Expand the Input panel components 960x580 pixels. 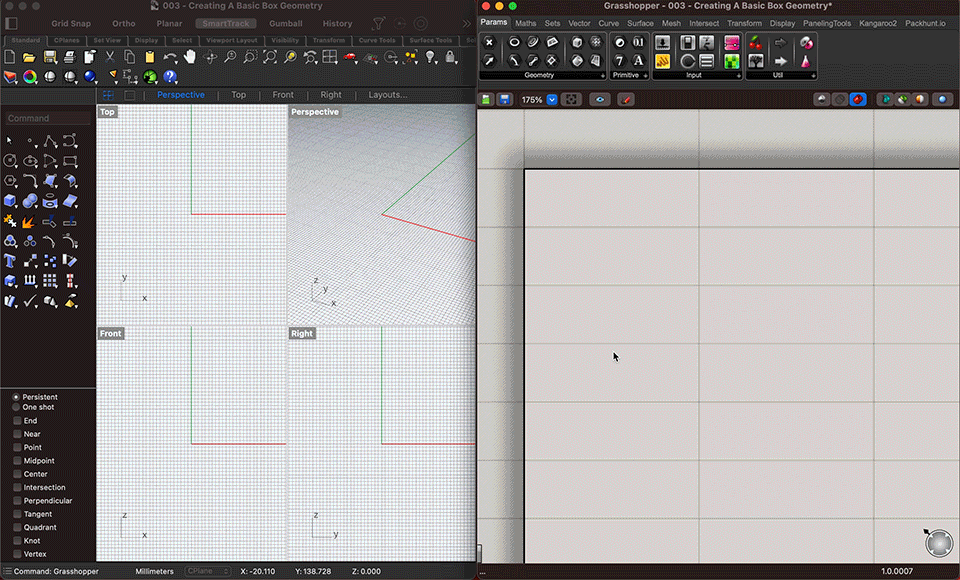pyautogui.click(x=738, y=75)
